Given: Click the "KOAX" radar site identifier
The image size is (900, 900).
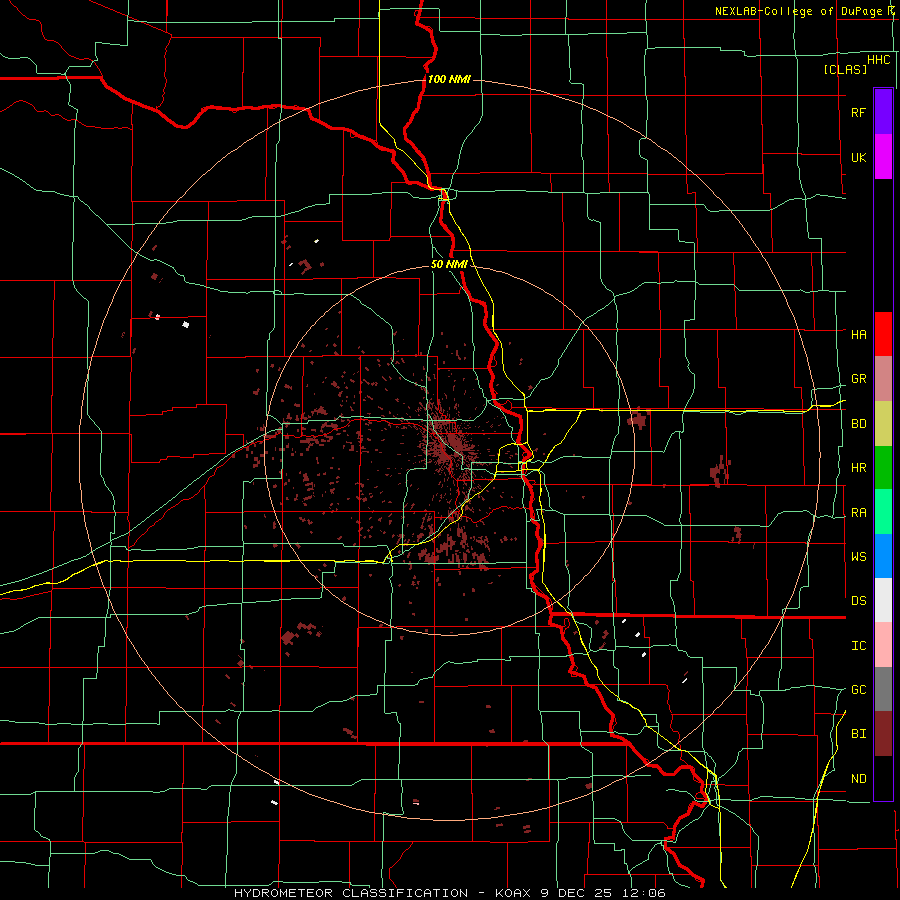Looking at the screenshot, I should click(x=514, y=893).
